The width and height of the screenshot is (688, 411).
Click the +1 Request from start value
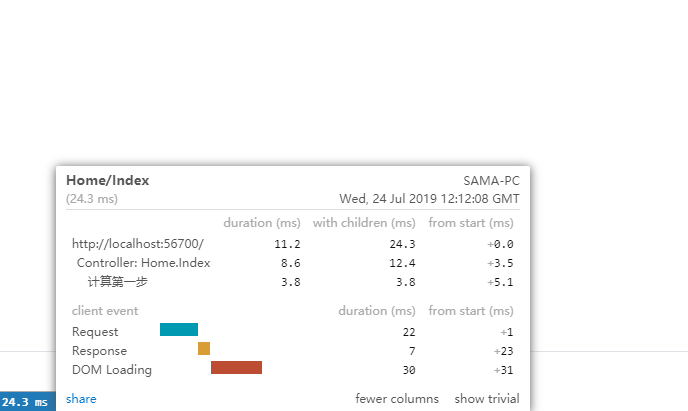pyautogui.click(x=507, y=332)
